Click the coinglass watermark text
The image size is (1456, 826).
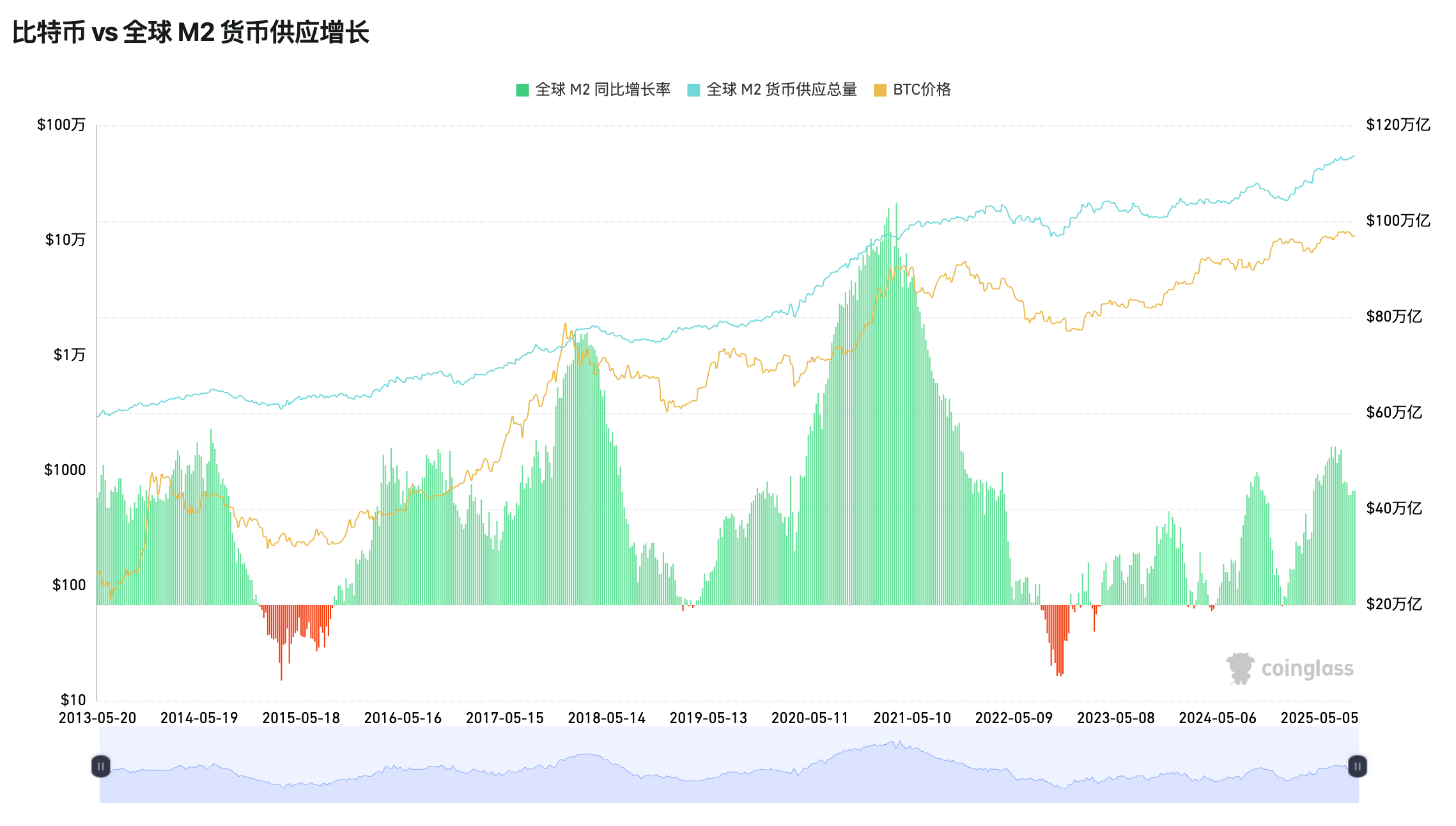pyautogui.click(x=1307, y=669)
